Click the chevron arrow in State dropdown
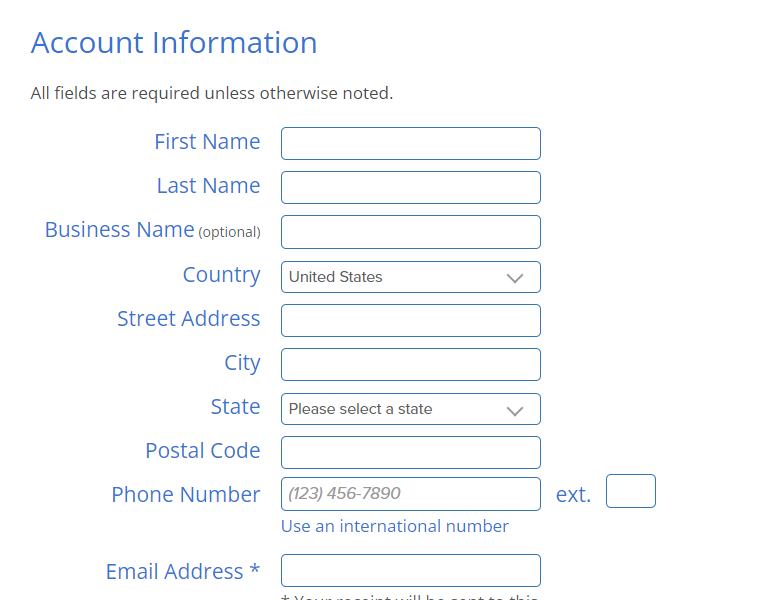 pos(515,411)
